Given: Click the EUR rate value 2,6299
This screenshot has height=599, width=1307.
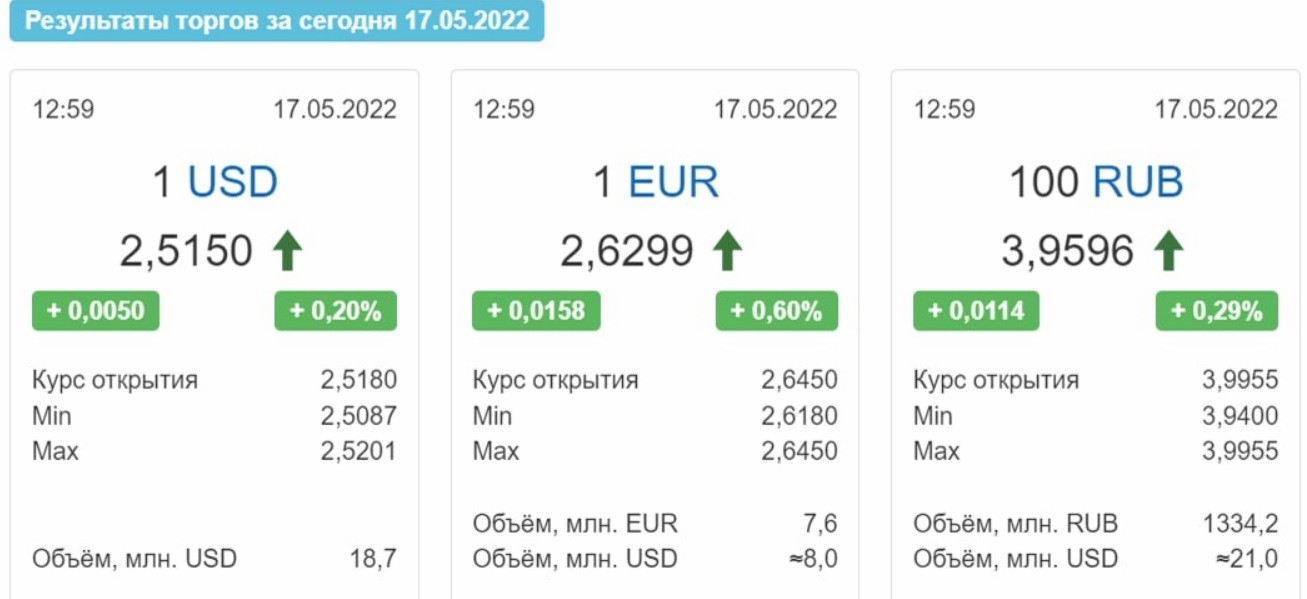Looking at the screenshot, I should pos(627,251).
